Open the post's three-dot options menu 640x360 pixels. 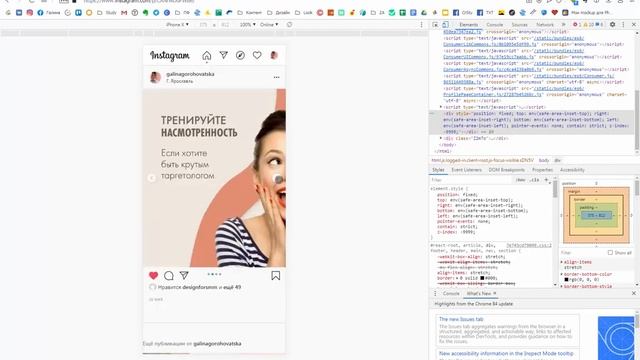(276, 77)
